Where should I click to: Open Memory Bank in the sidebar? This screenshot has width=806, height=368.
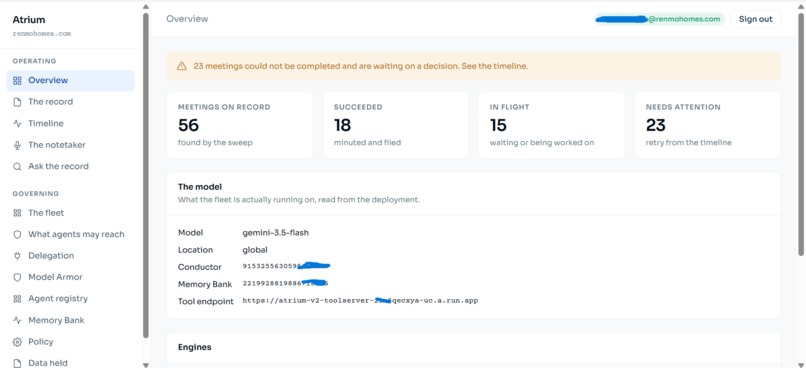(x=70, y=320)
